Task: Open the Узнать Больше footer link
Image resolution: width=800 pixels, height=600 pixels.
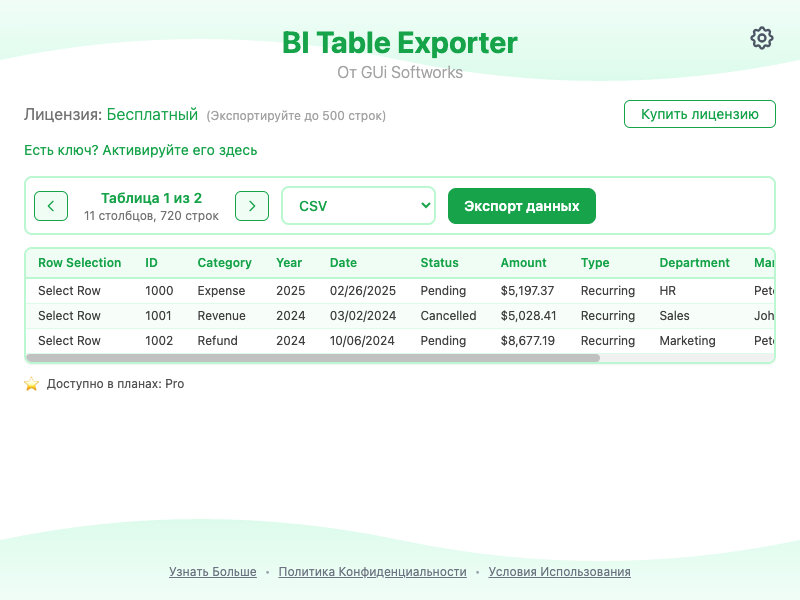Action: point(213,572)
